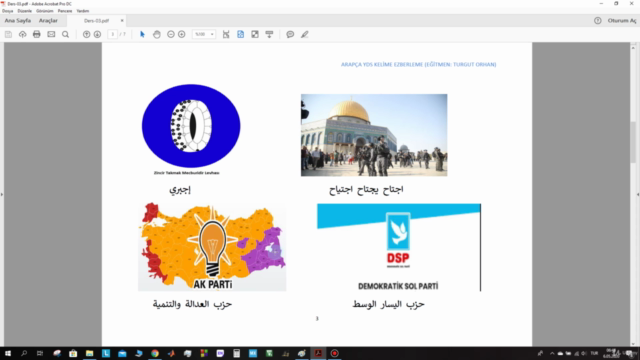Image resolution: width=640 pixels, height=360 pixels.
Task: Click the Oturum Aç sign-in button
Action: (622, 20)
